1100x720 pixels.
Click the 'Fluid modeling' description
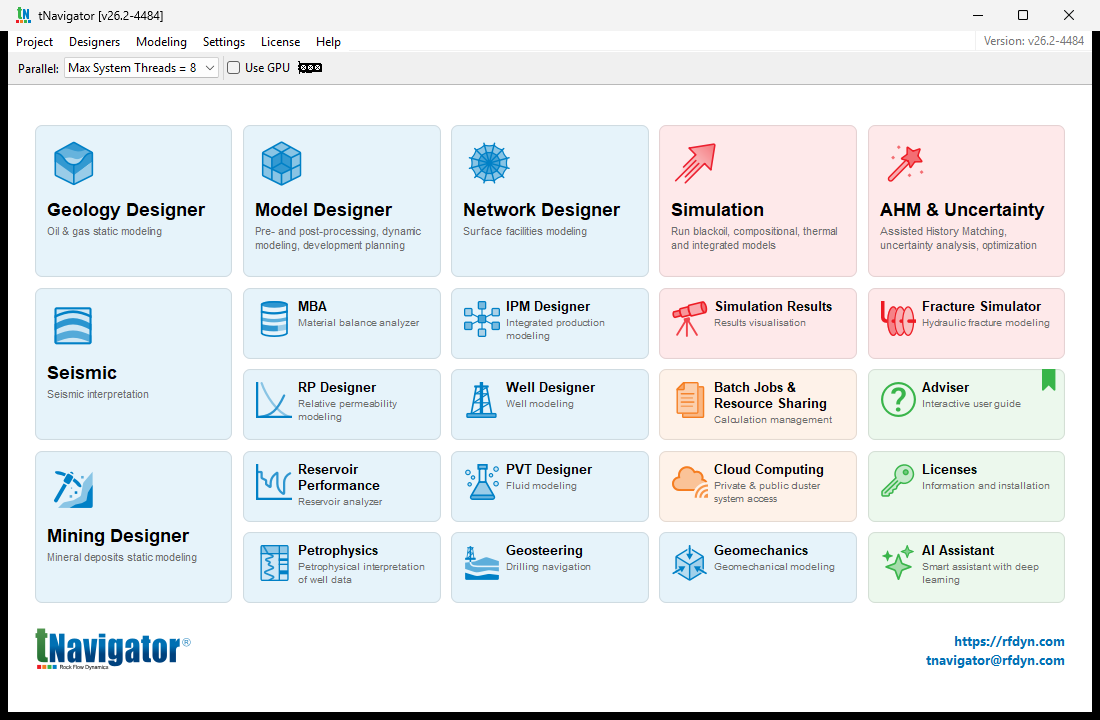click(541, 485)
